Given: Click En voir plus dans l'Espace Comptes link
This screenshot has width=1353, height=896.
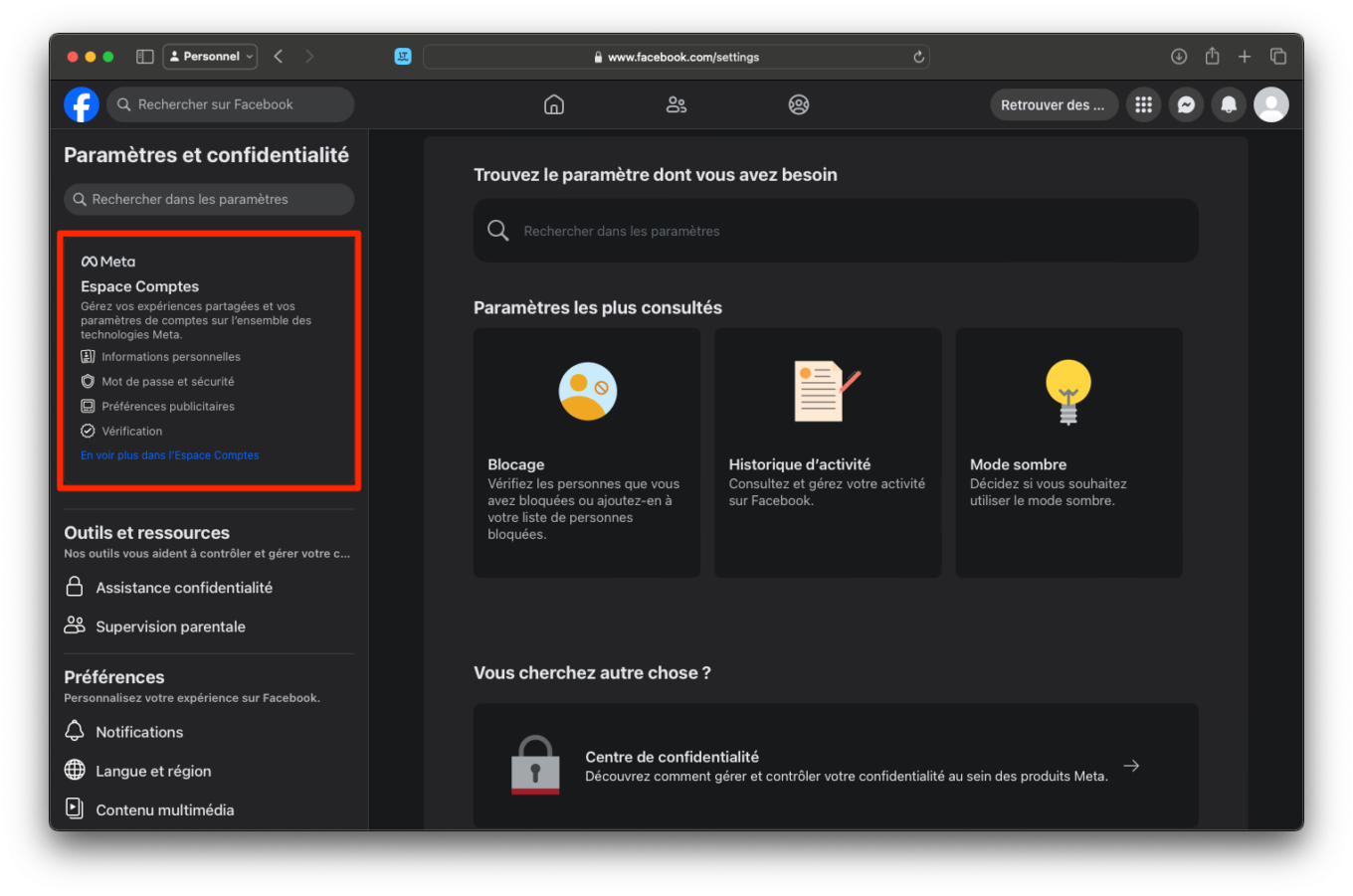Looking at the screenshot, I should 170,455.
